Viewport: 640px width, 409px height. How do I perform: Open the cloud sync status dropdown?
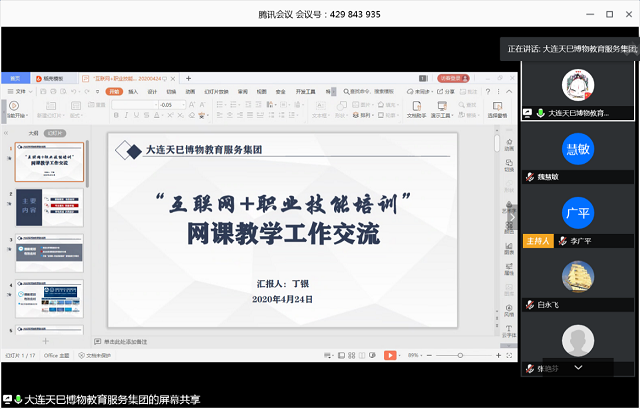coord(418,92)
